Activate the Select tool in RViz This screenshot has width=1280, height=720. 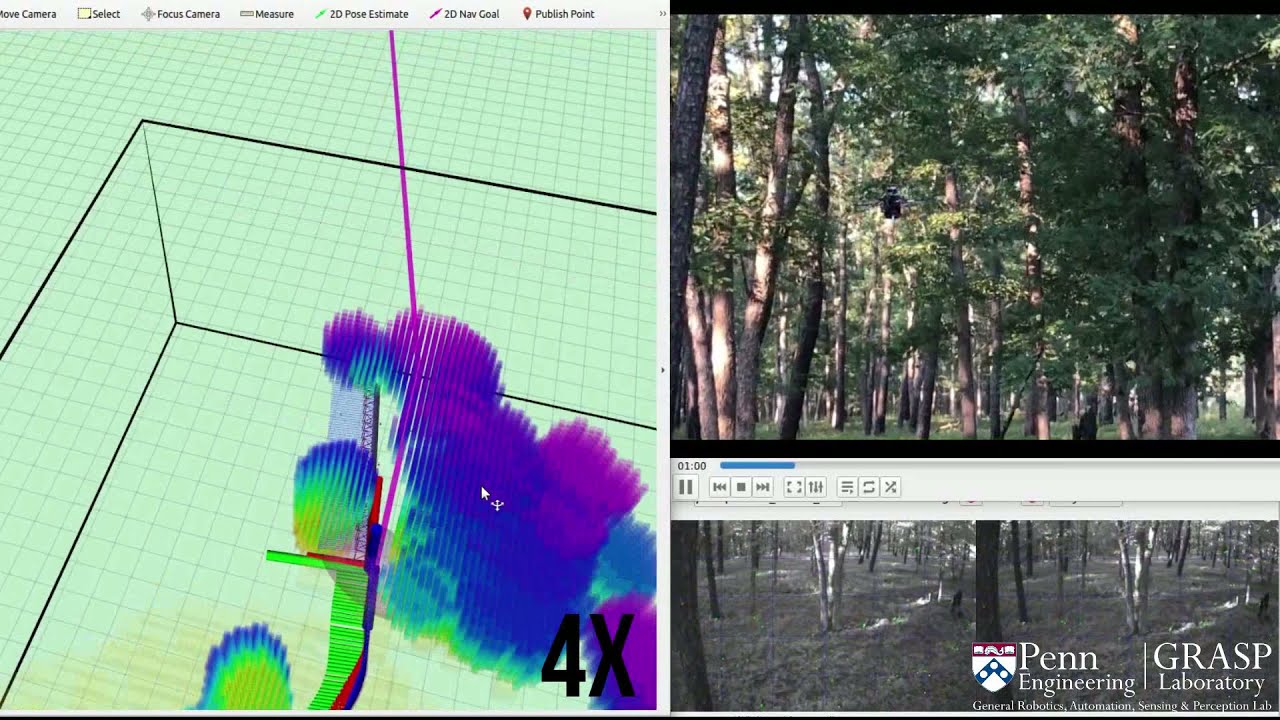99,14
